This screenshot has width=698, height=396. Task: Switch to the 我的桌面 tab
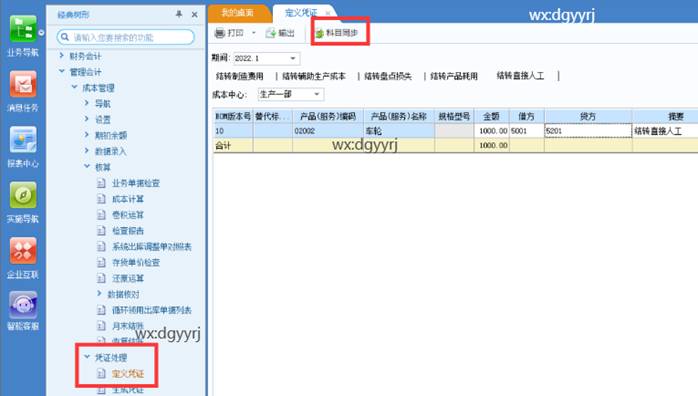coord(238,12)
